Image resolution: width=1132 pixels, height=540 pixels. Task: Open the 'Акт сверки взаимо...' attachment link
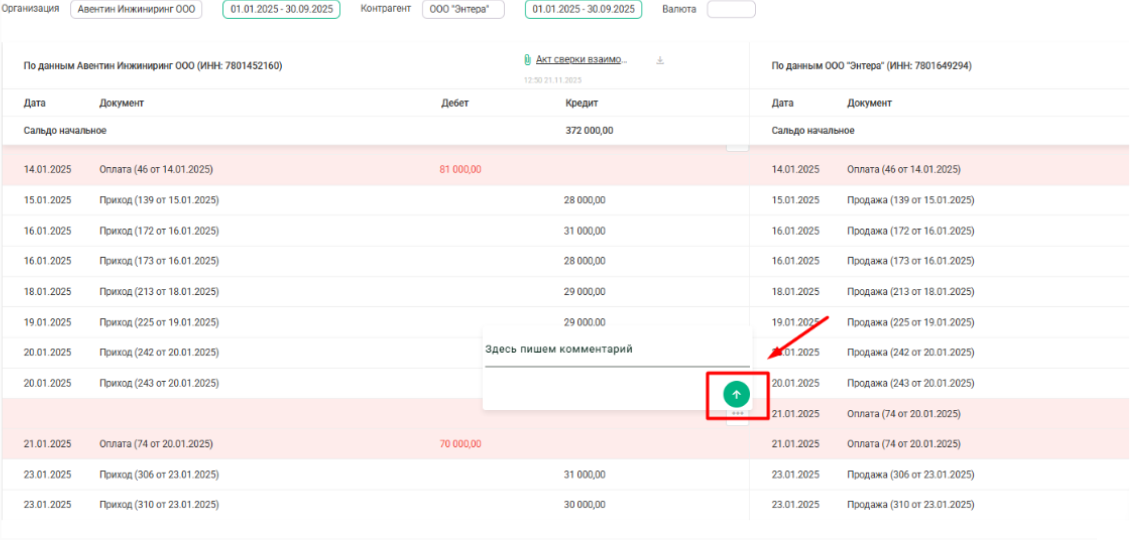pyautogui.click(x=582, y=59)
